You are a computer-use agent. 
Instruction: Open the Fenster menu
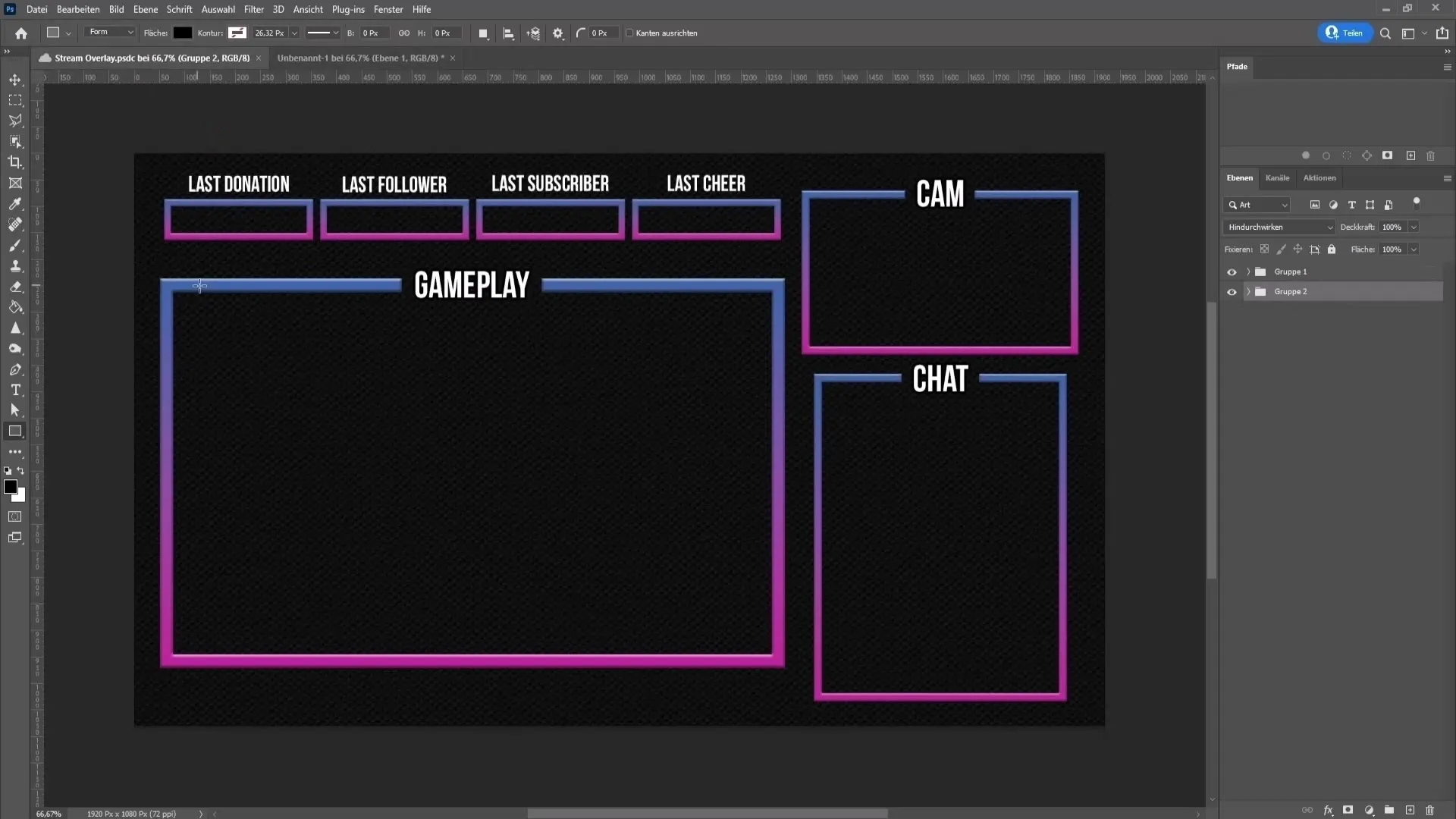pyautogui.click(x=388, y=9)
